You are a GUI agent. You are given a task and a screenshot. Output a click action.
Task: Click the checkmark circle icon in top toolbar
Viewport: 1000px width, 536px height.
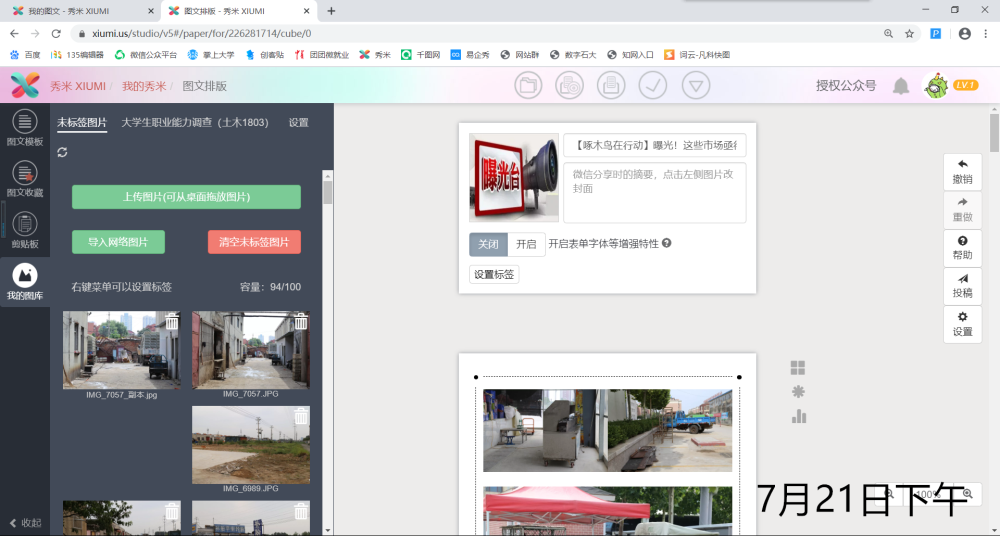tap(653, 86)
